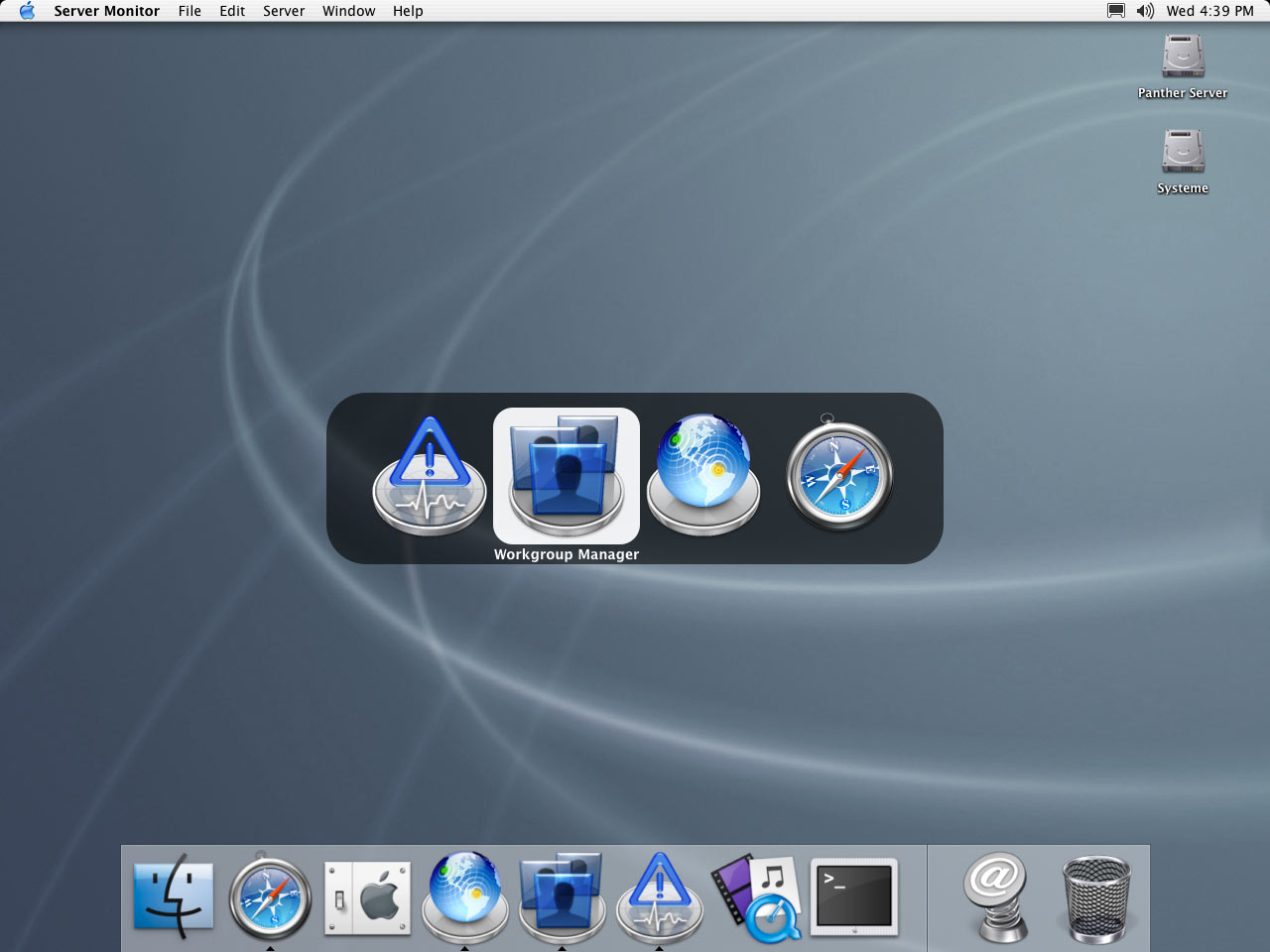Select the Panther Server drive icon
The image size is (1270, 952).
click(x=1183, y=57)
